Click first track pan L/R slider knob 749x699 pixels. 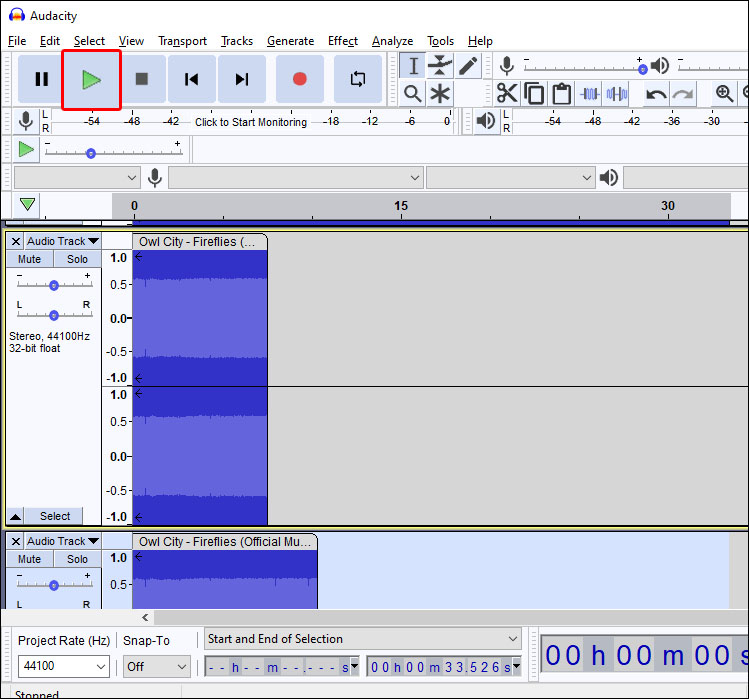[x=54, y=315]
